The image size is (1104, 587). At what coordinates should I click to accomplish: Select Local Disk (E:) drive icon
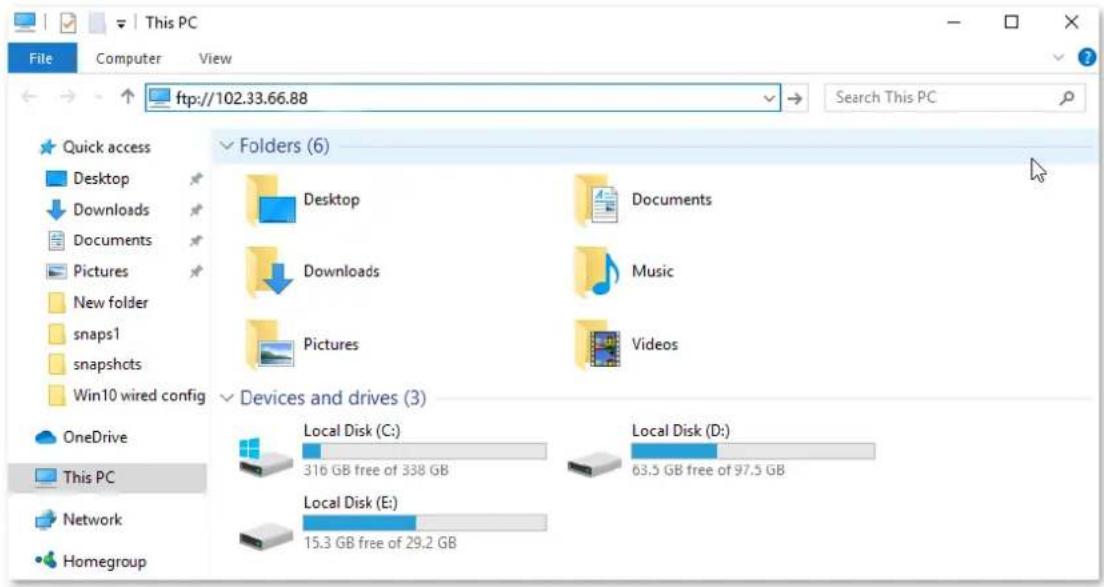265,538
